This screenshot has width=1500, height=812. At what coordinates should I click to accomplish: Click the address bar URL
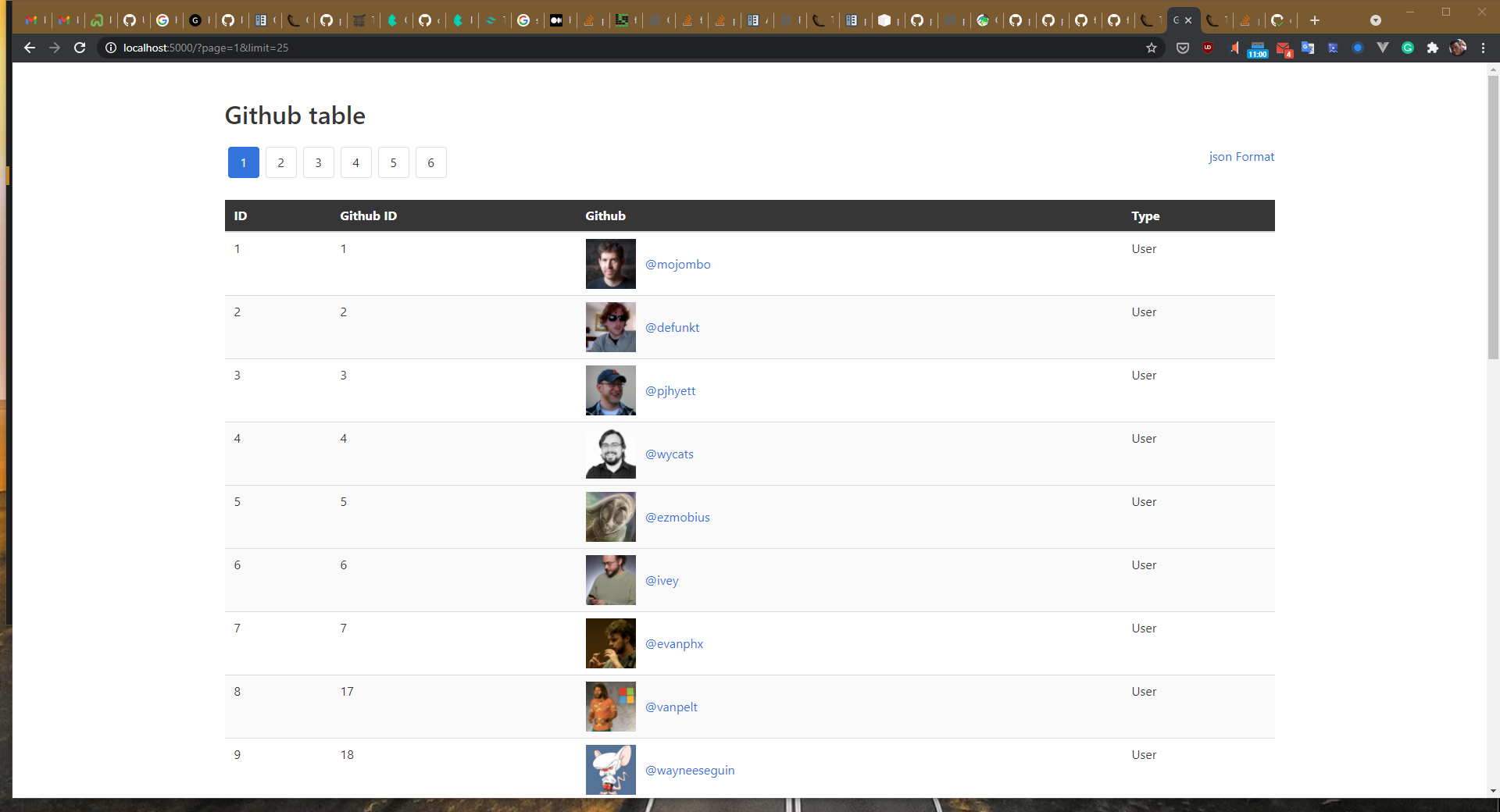(x=205, y=48)
